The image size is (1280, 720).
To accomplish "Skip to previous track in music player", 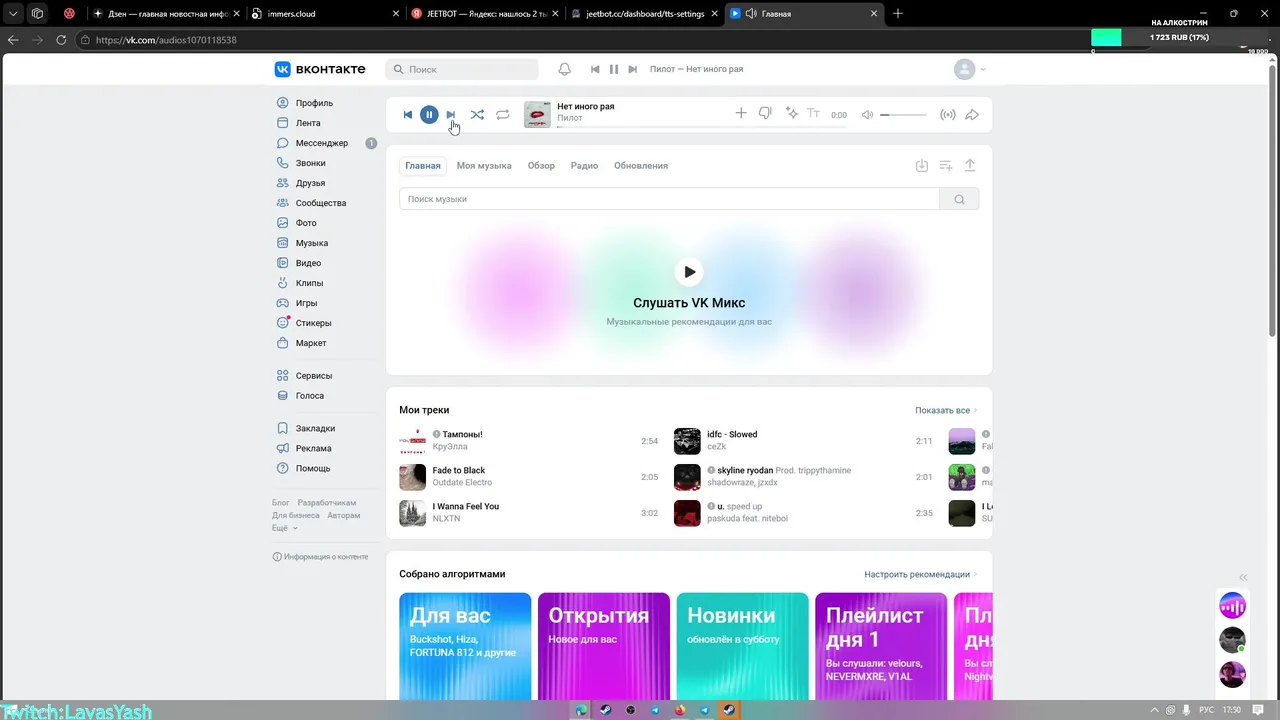I will (x=408, y=115).
